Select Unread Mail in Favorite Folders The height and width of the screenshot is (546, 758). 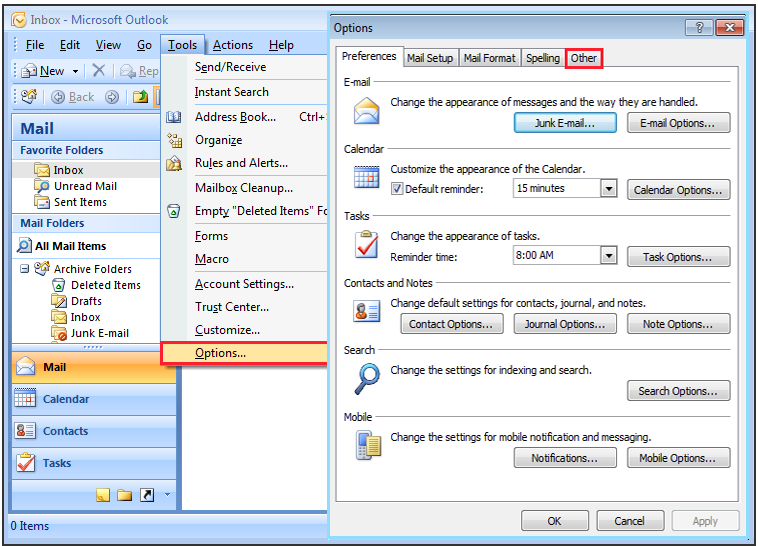pos(85,186)
